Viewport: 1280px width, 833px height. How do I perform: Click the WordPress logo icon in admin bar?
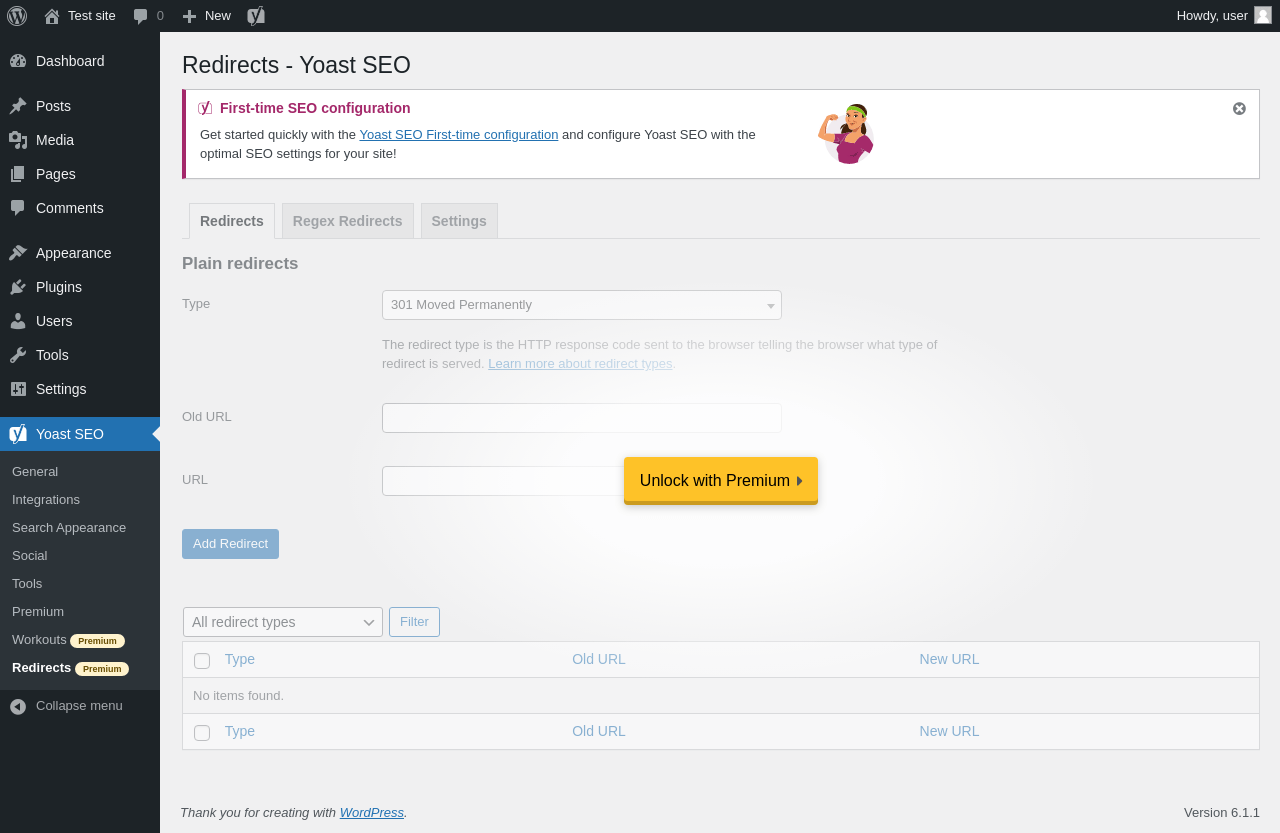pyautogui.click(x=17, y=16)
